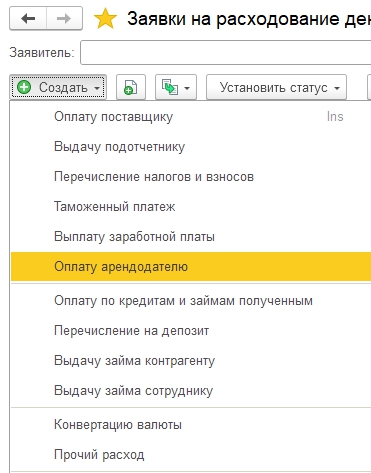371x473 pixels.
Task: Click the forward navigation arrow
Action: (64, 19)
